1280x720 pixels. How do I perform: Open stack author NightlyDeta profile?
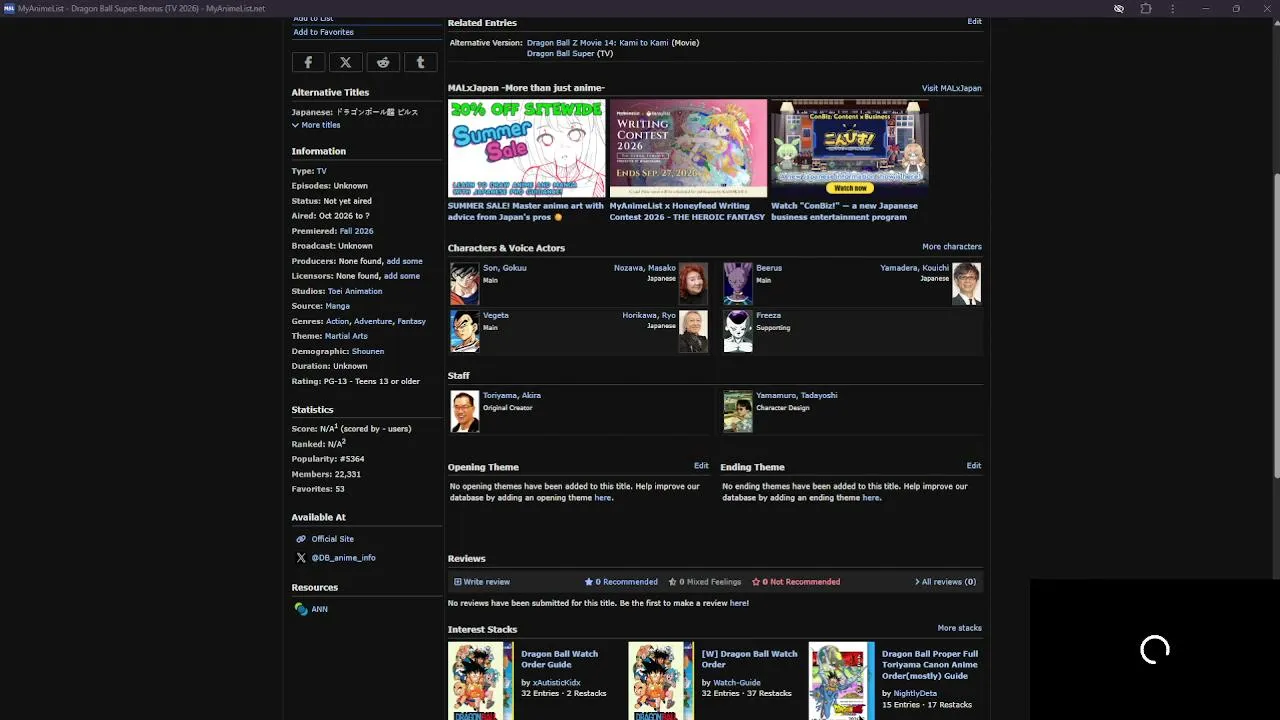915,693
